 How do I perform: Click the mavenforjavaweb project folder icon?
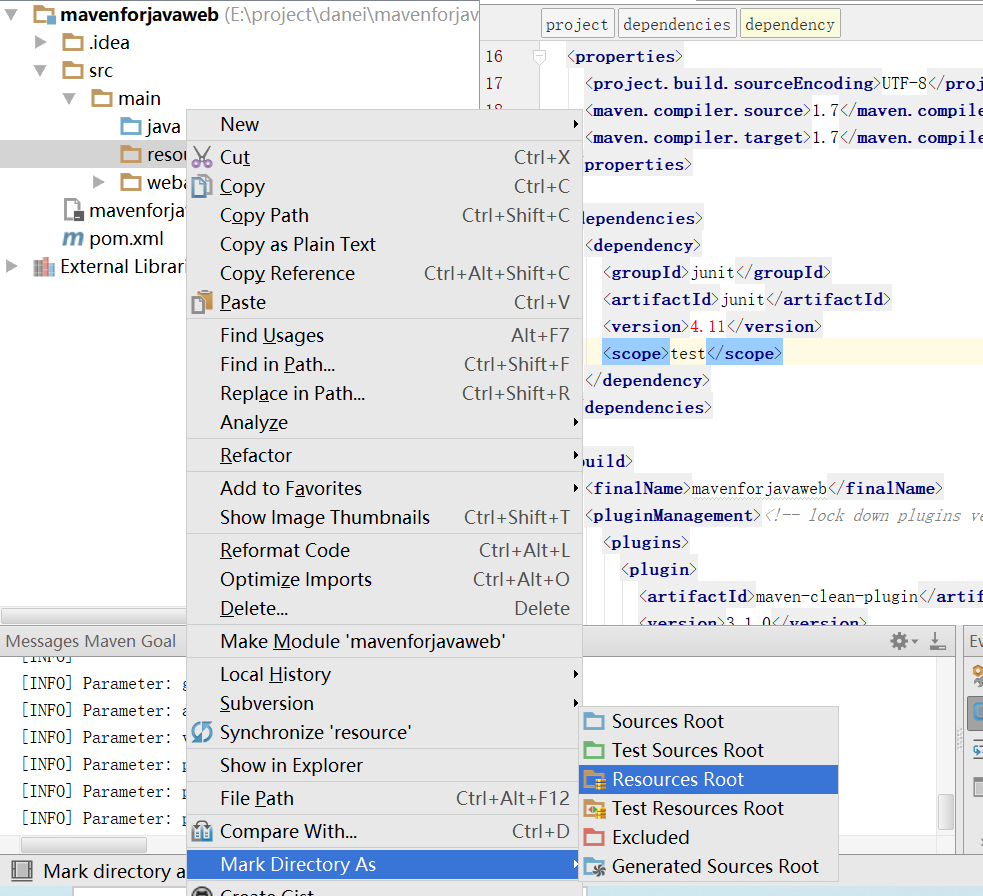(x=44, y=14)
